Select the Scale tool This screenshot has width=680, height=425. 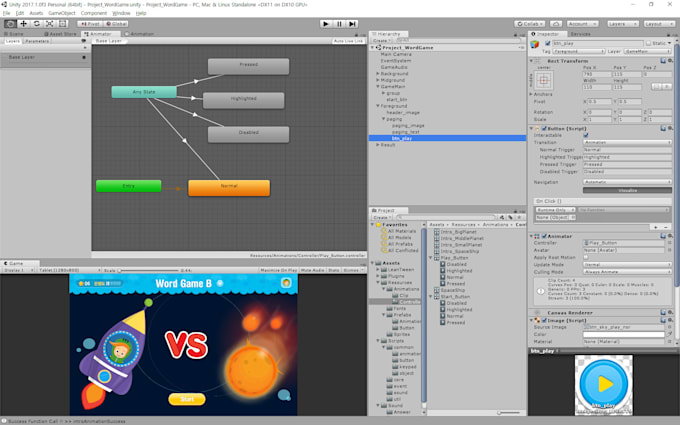(x=51, y=23)
